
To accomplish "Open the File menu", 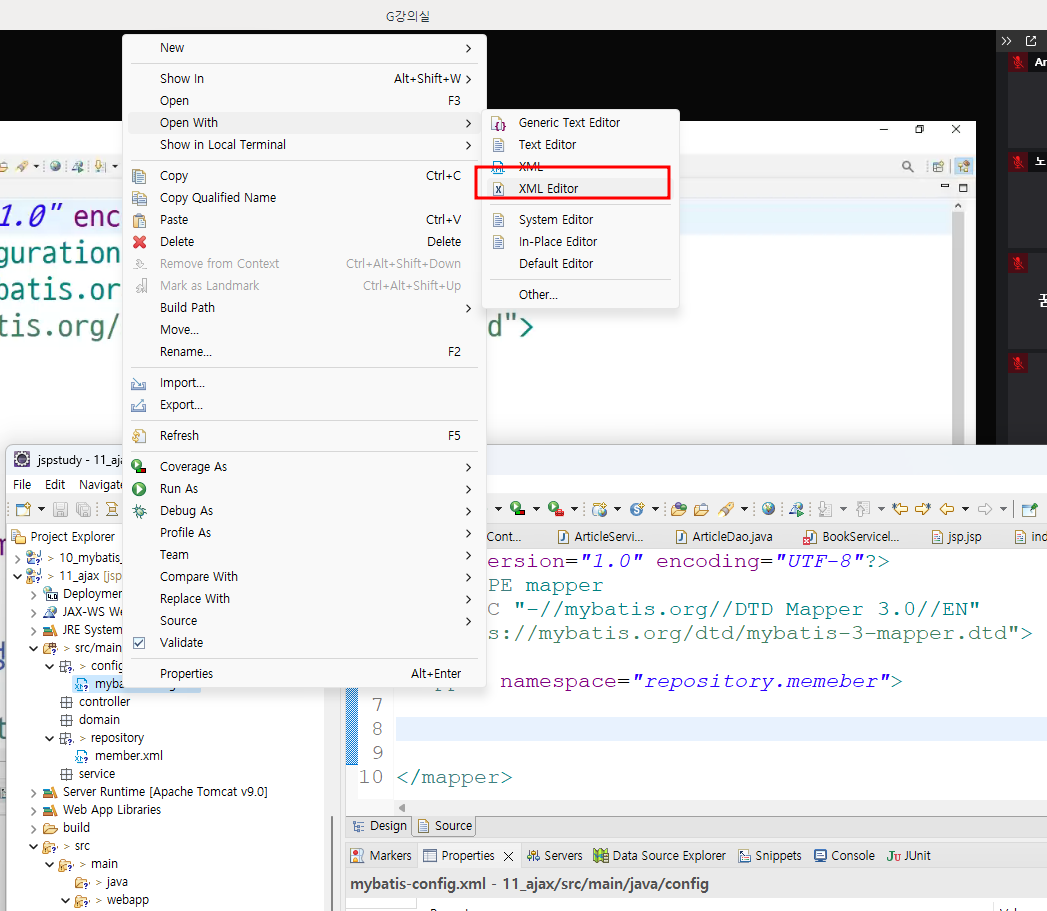I will click(x=22, y=484).
